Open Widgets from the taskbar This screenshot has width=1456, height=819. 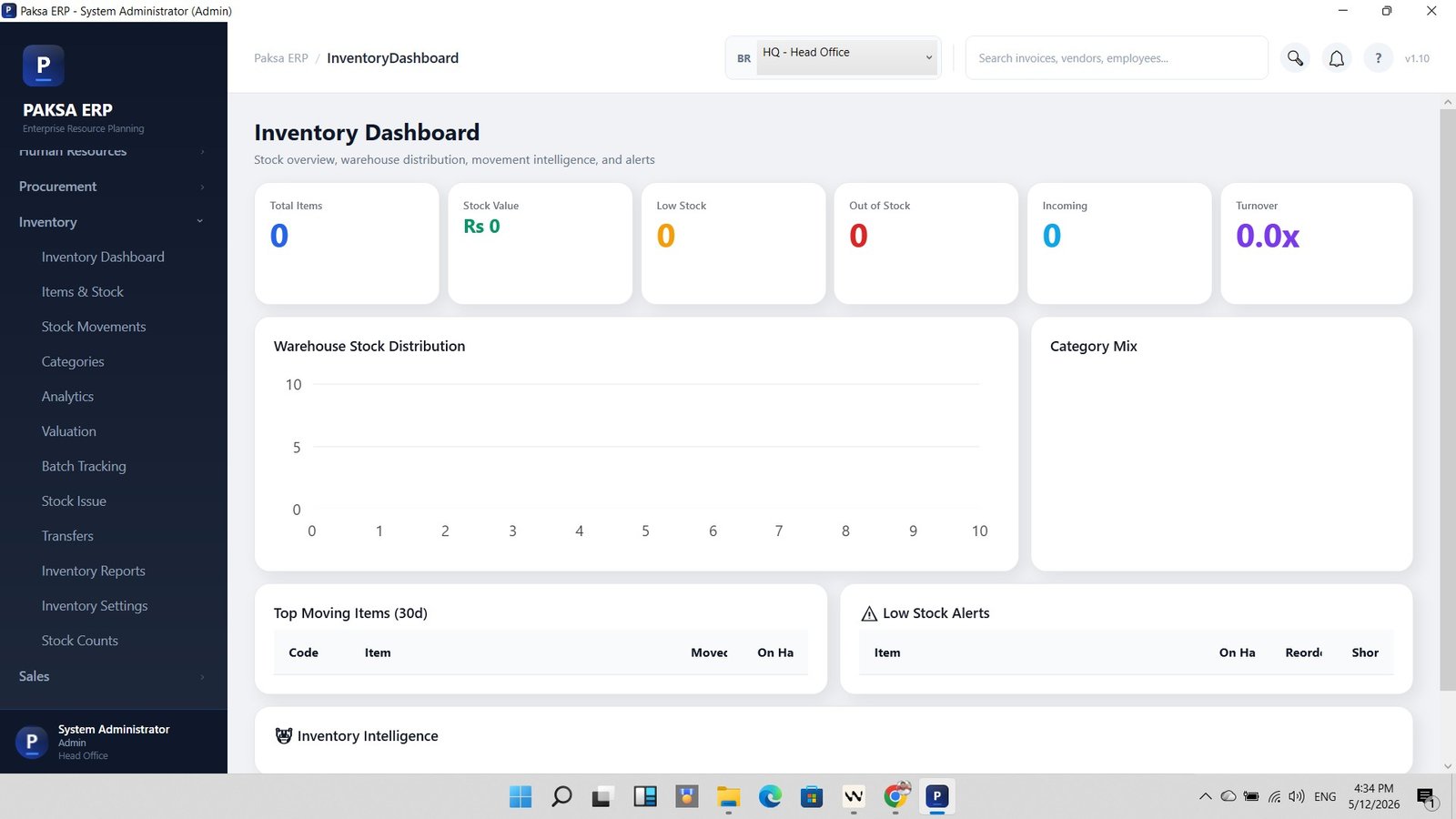point(645,797)
